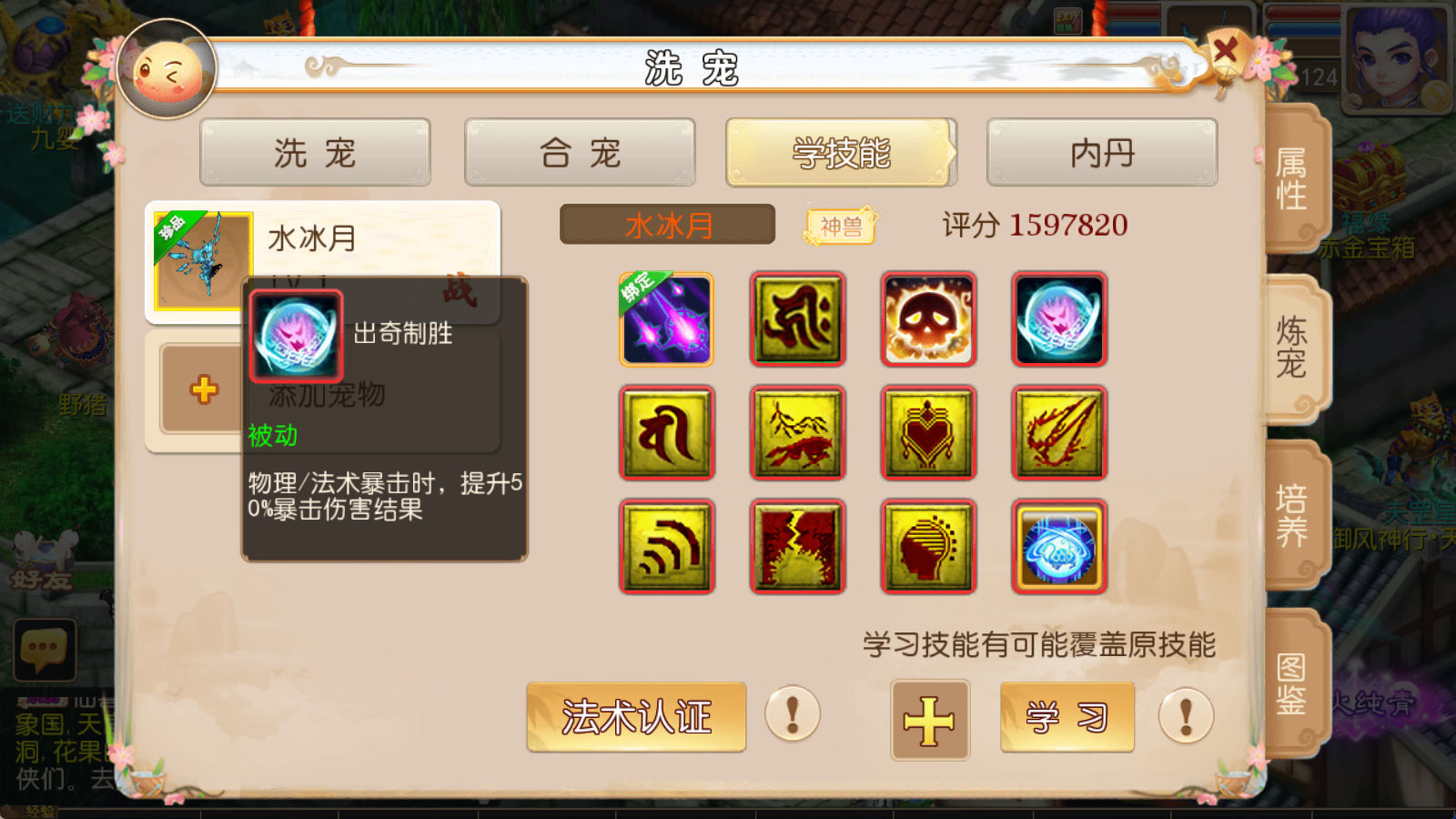Image resolution: width=1456 pixels, height=819 pixels.
Task: Select the cracked red lightning skill icon
Action: point(798,547)
